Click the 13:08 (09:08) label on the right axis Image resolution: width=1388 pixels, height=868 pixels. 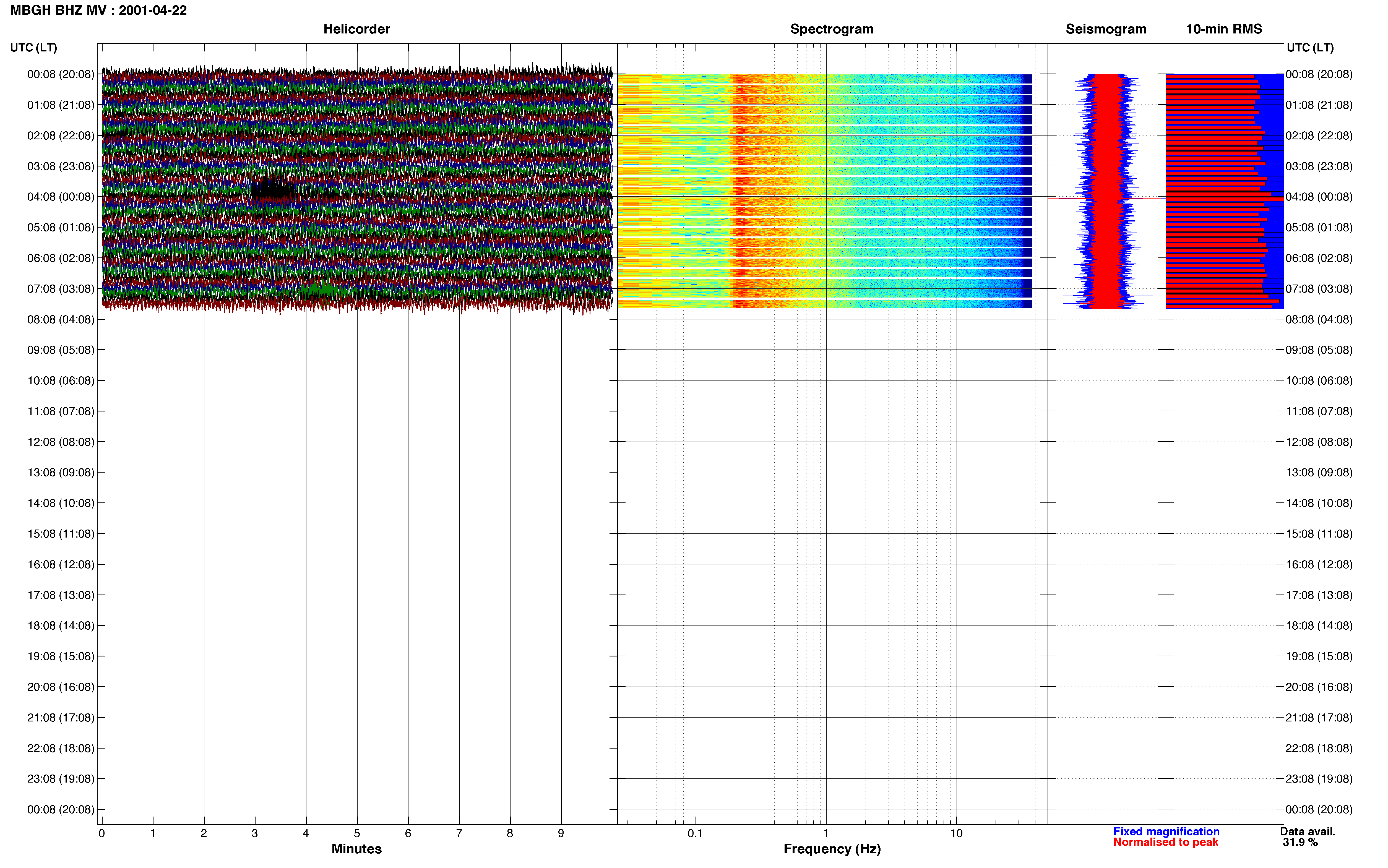click(1319, 473)
